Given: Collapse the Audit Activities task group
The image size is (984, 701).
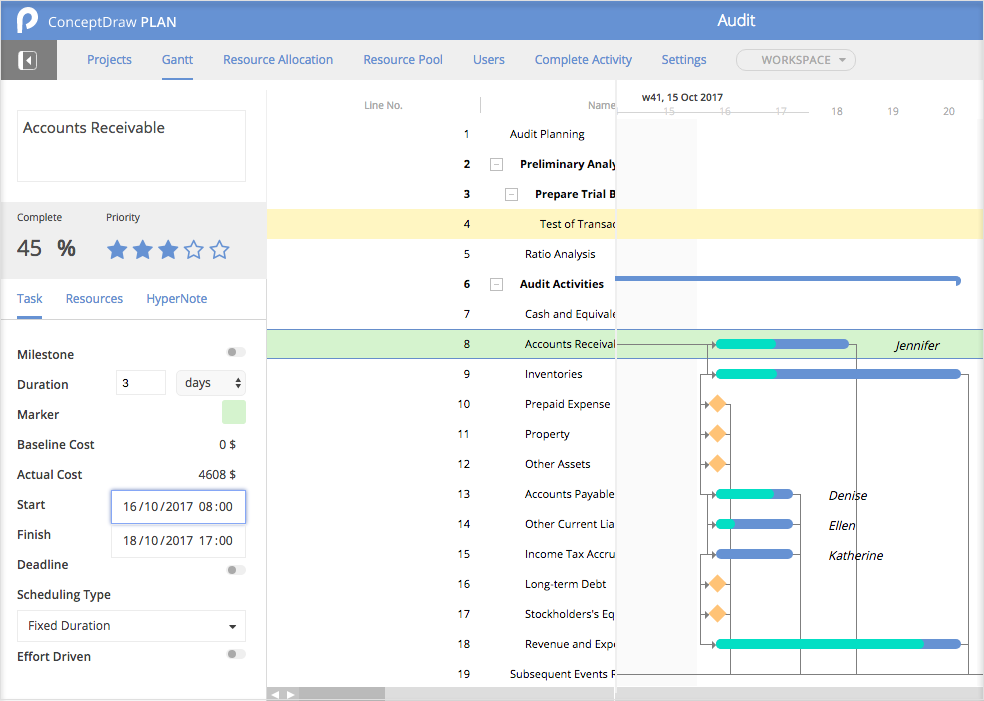Looking at the screenshot, I should click(x=496, y=284).
